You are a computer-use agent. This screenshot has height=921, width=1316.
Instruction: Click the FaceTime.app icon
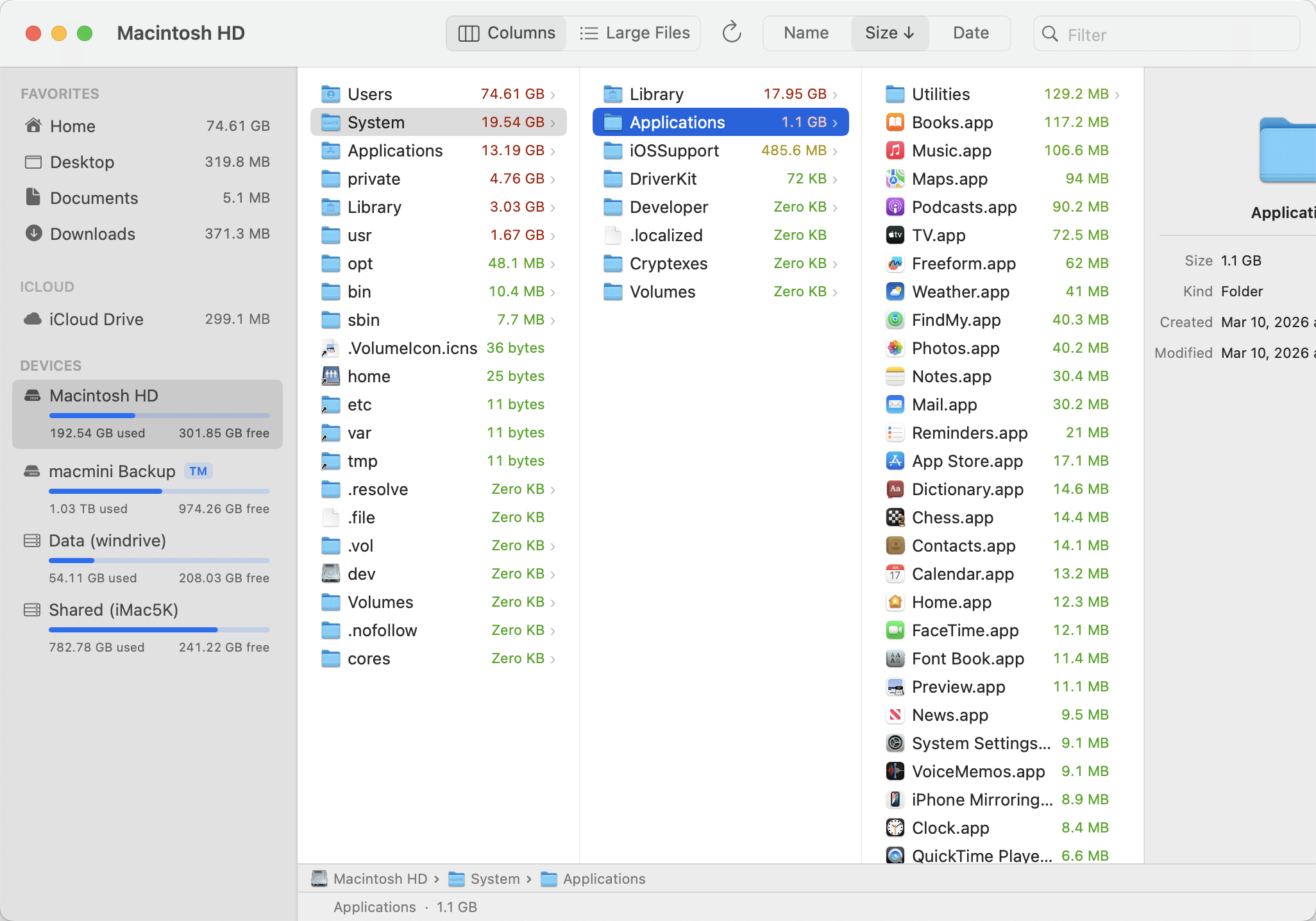click(x=895, y=630)
